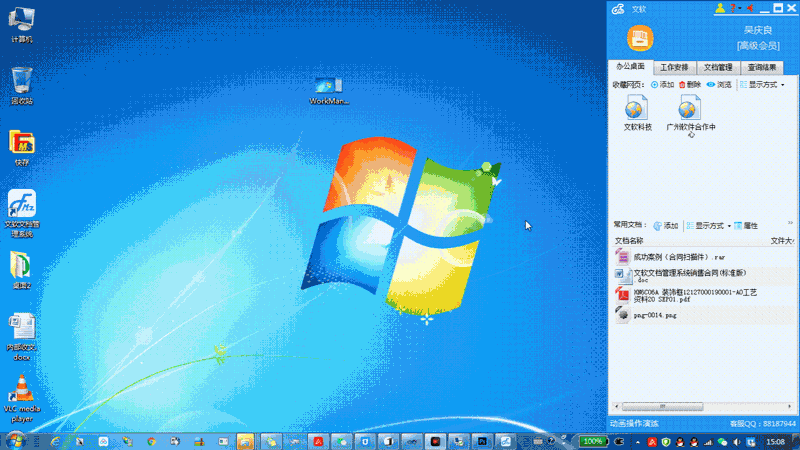Select the 快存 FMS desktop shortcut
Viewport: 800px width, 450px height.
tap(21, 148)
